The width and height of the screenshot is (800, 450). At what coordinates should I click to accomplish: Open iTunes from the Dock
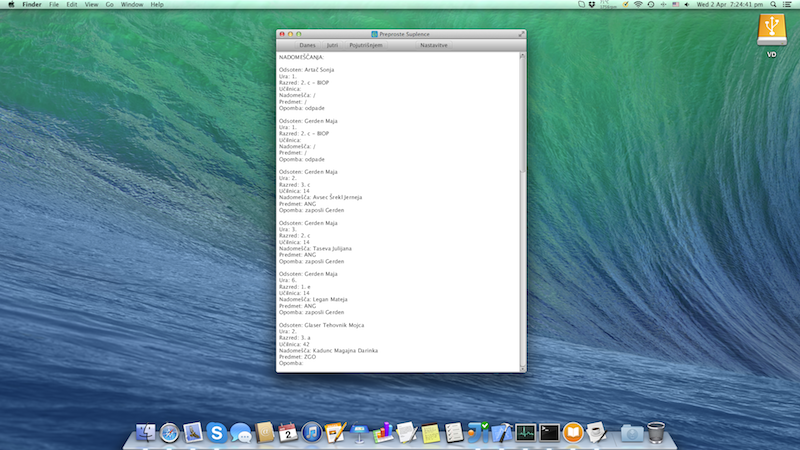point(312,432)
